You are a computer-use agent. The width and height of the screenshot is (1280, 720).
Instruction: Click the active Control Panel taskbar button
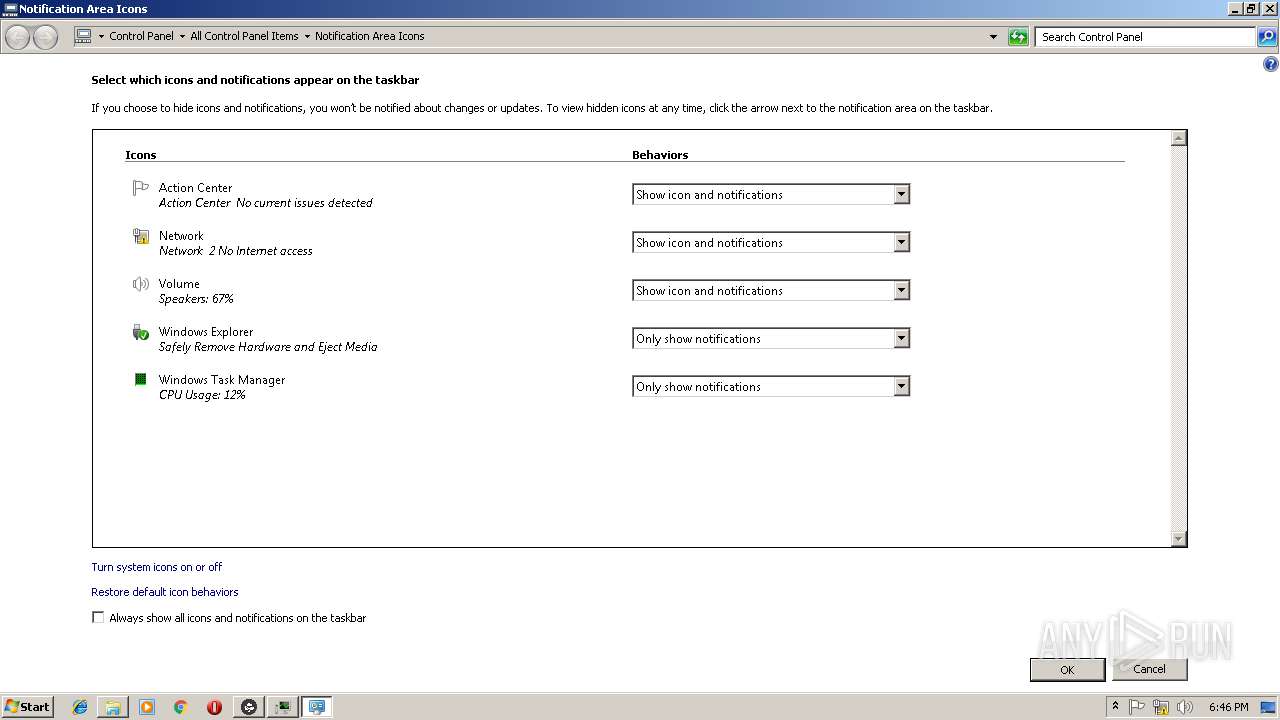coord(317,707)
